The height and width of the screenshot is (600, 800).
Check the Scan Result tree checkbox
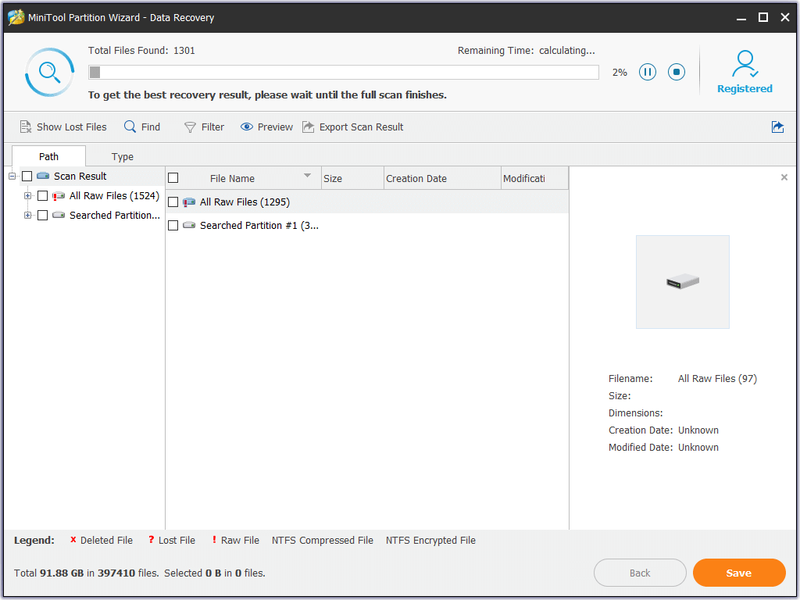pos(27,177)
